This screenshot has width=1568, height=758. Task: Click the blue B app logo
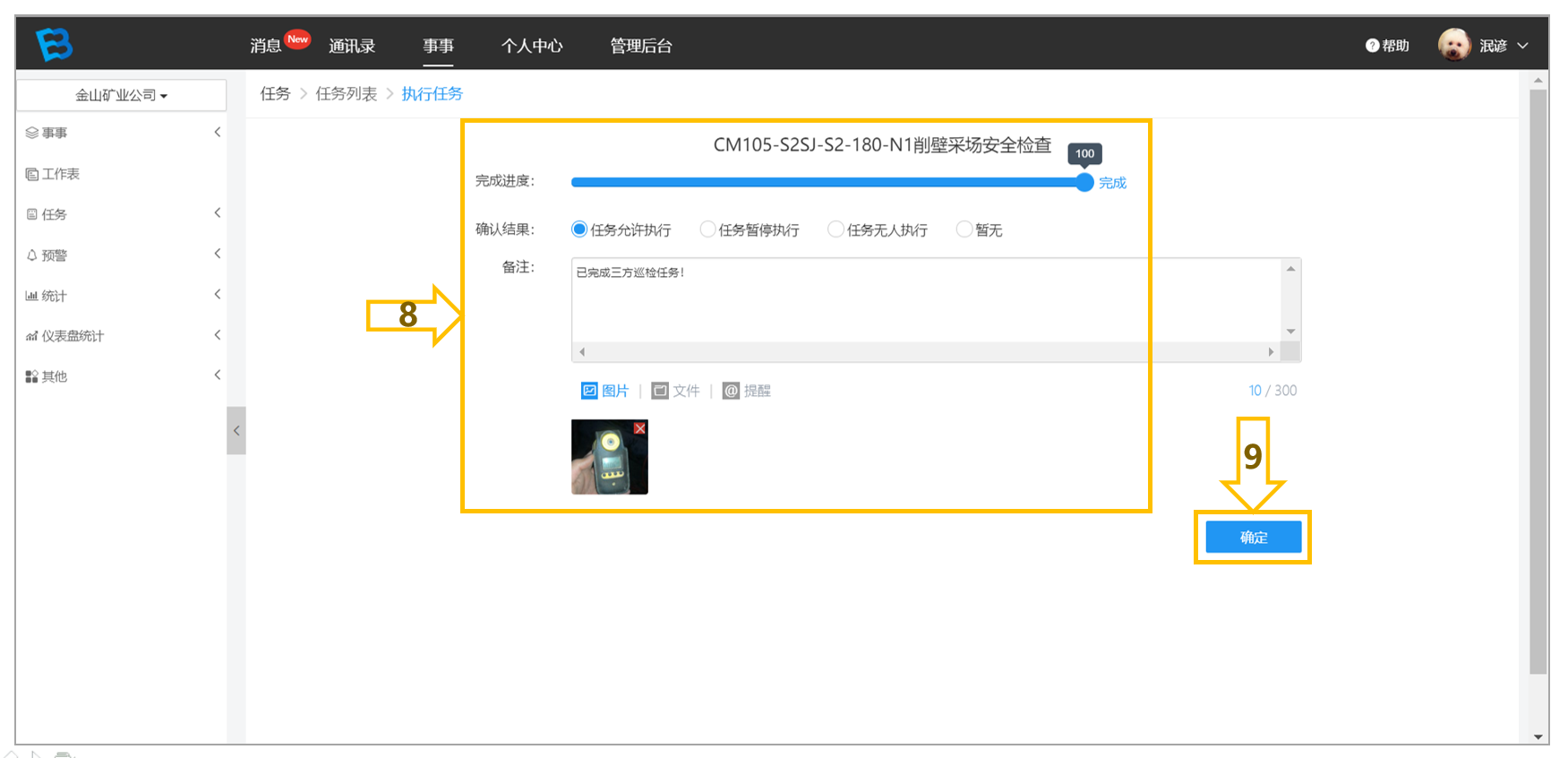point(54,44)
